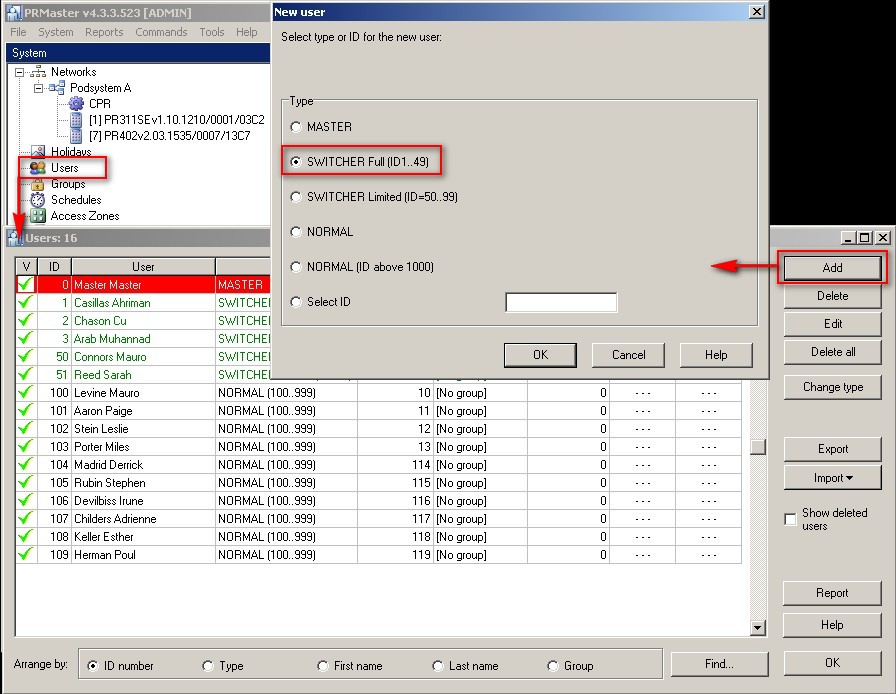The width and height of the screenshot is (896, 694).
Task: Click the PR402 controller icon
Action: [76, 135]
